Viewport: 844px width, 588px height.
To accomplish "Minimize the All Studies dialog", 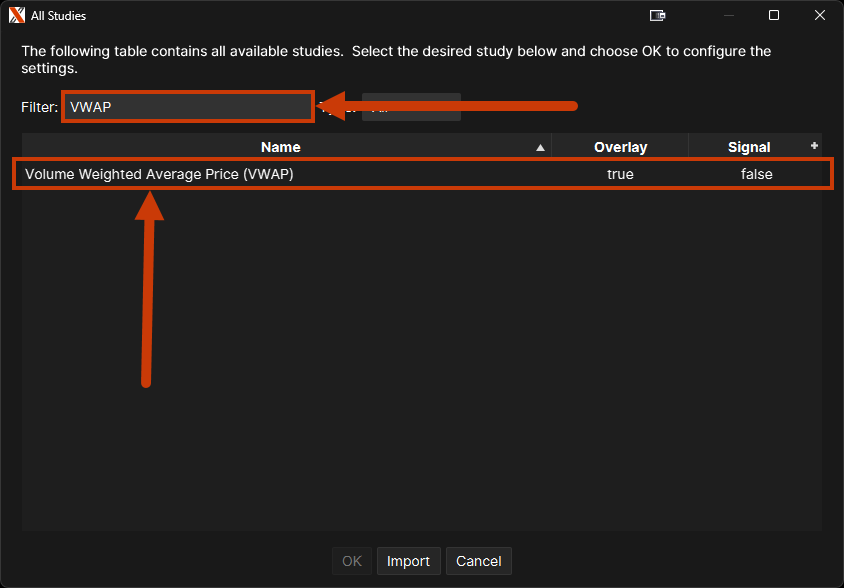I will [728, 15].
